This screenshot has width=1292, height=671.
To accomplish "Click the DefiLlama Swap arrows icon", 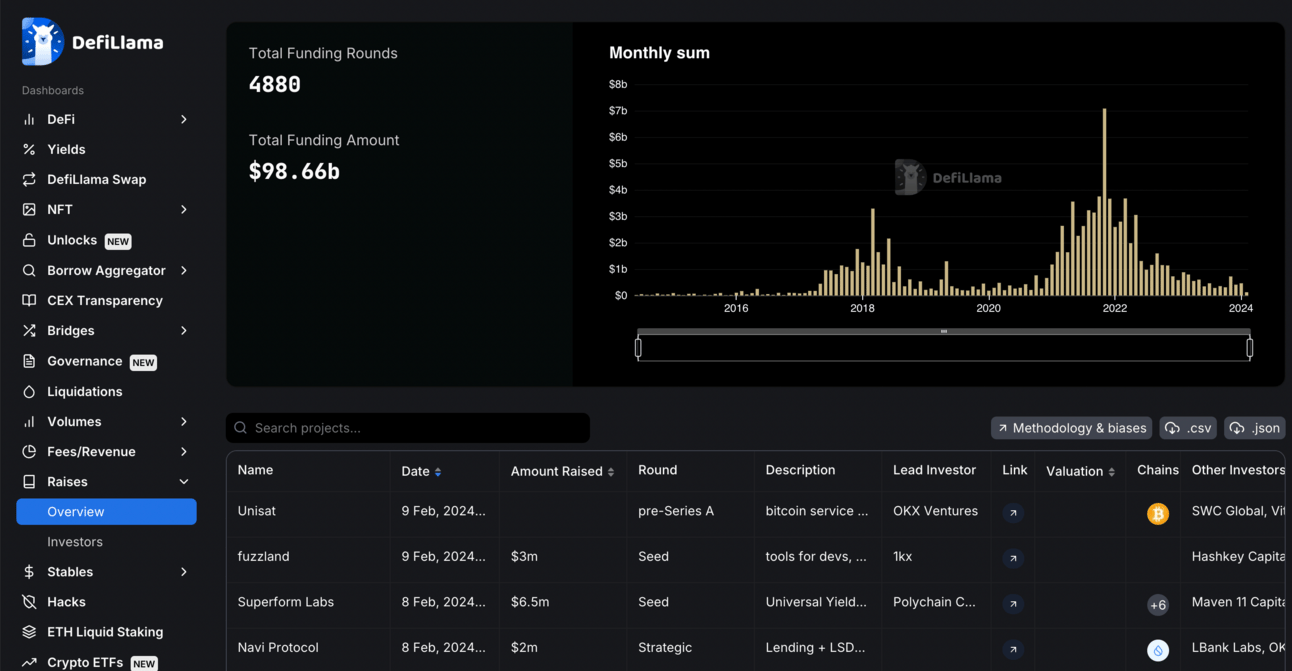I will click(x=29, y=180).
